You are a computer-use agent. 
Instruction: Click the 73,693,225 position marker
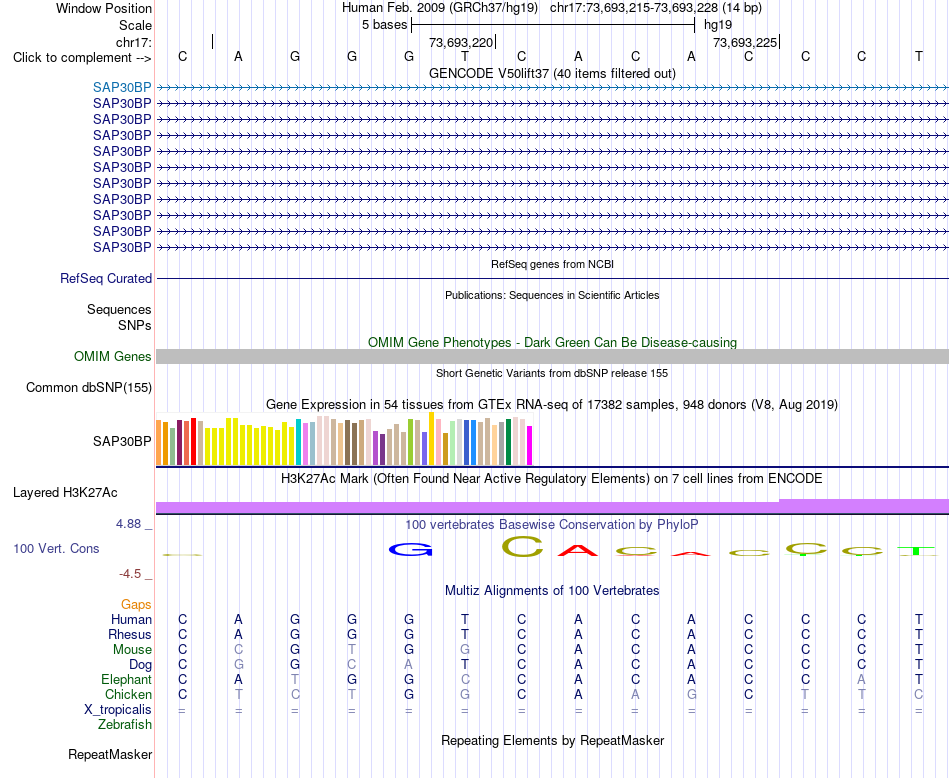745,42
